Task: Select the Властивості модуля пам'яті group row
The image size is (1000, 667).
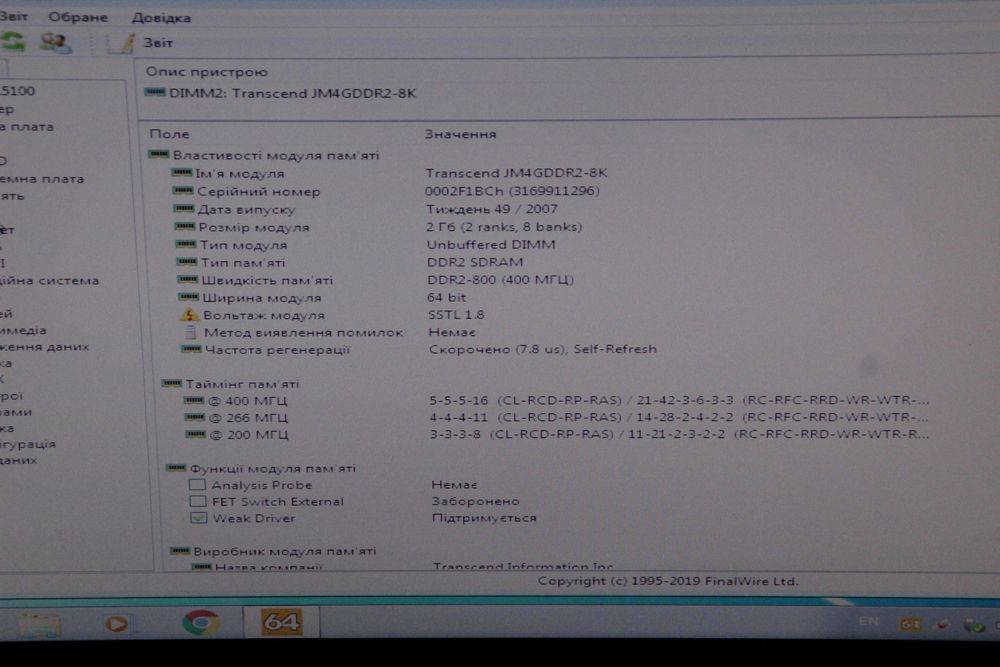Action: click(264, 155)
